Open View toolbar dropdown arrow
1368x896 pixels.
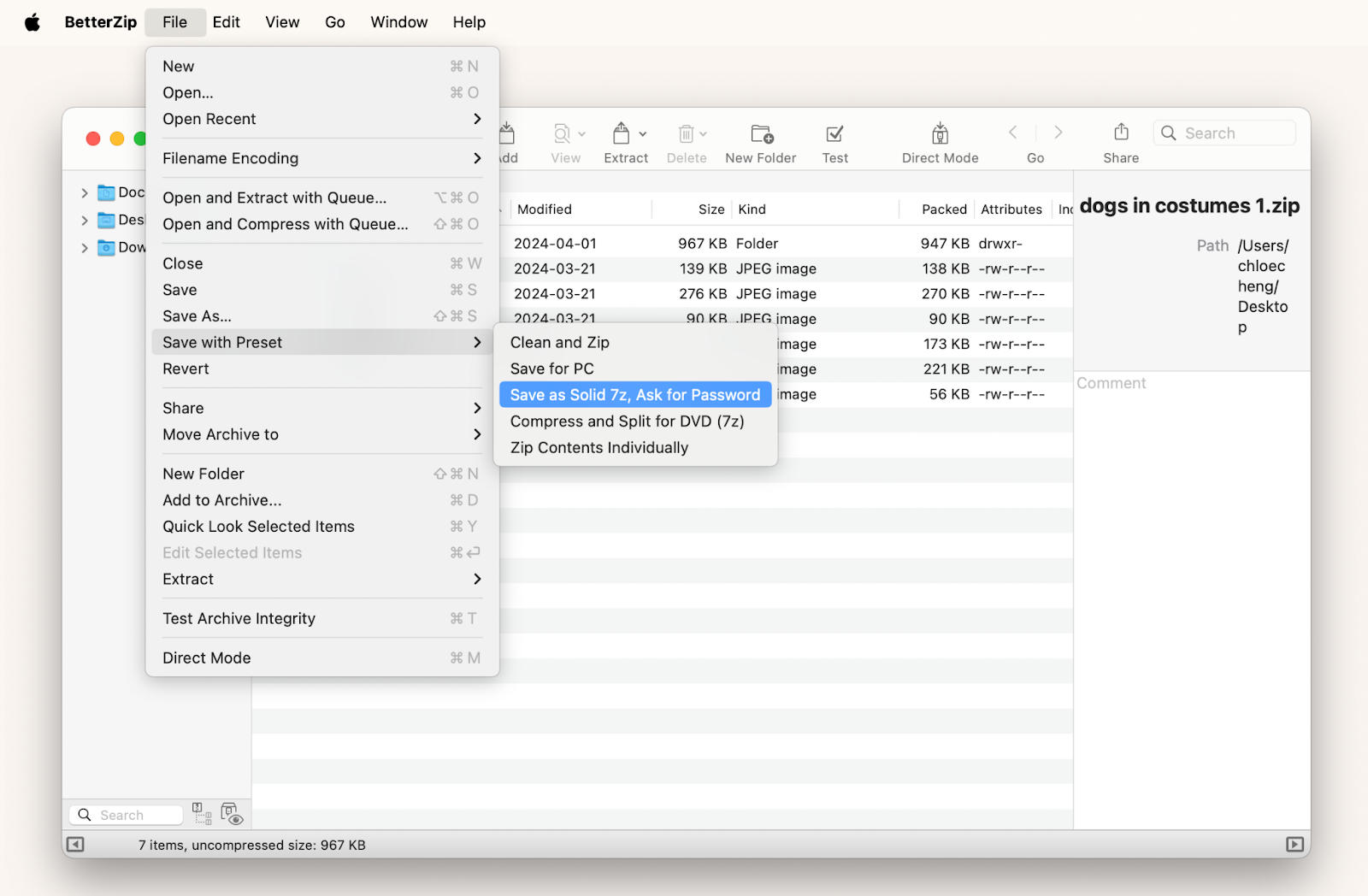point(582,134)
